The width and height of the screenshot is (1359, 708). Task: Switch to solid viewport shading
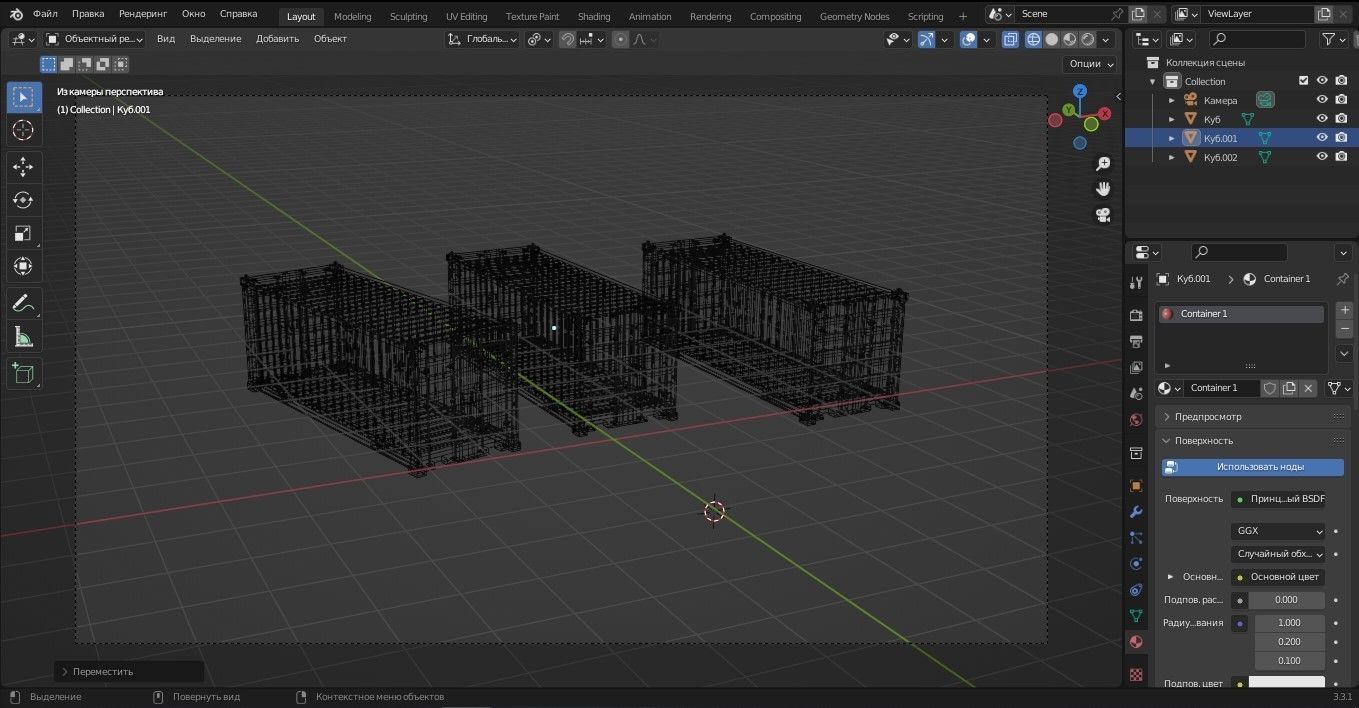1052,39
